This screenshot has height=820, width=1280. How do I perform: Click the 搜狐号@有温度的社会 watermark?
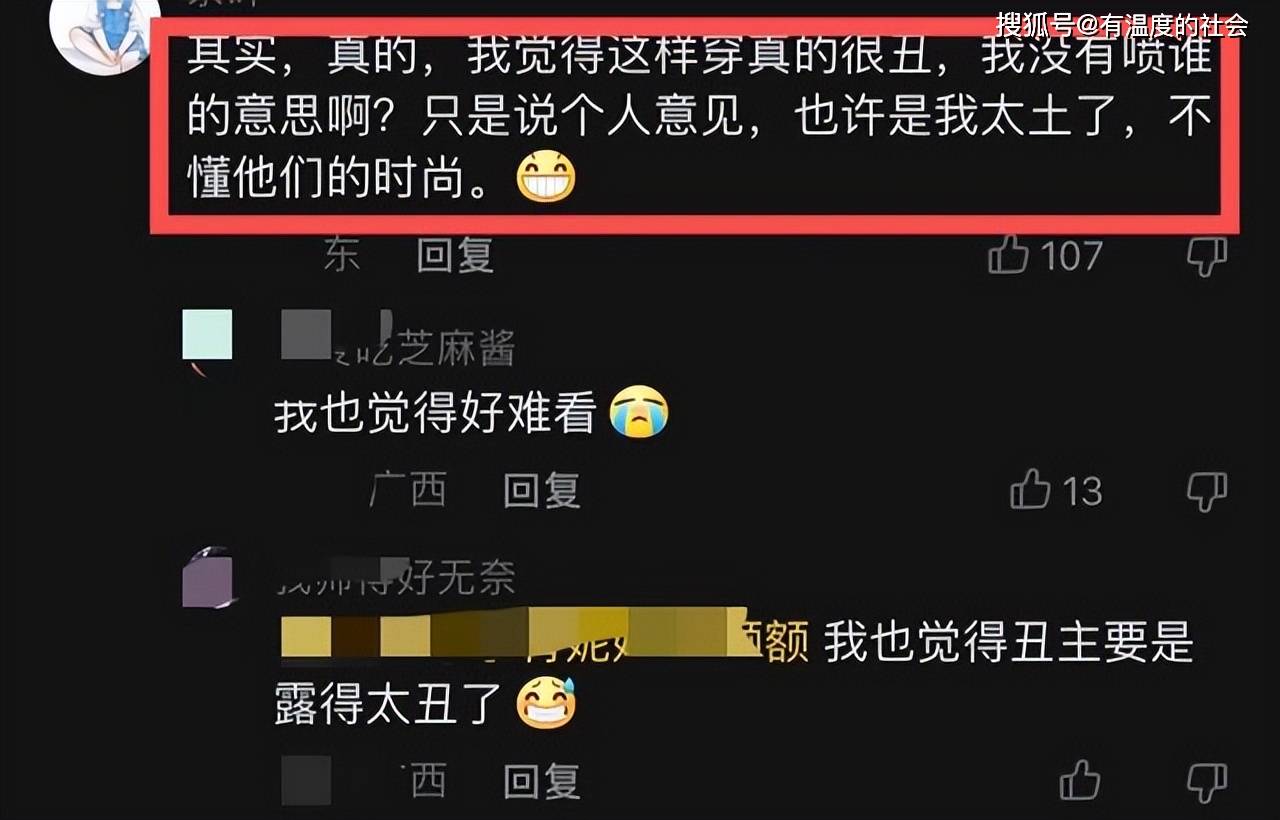coord(1122,24)
